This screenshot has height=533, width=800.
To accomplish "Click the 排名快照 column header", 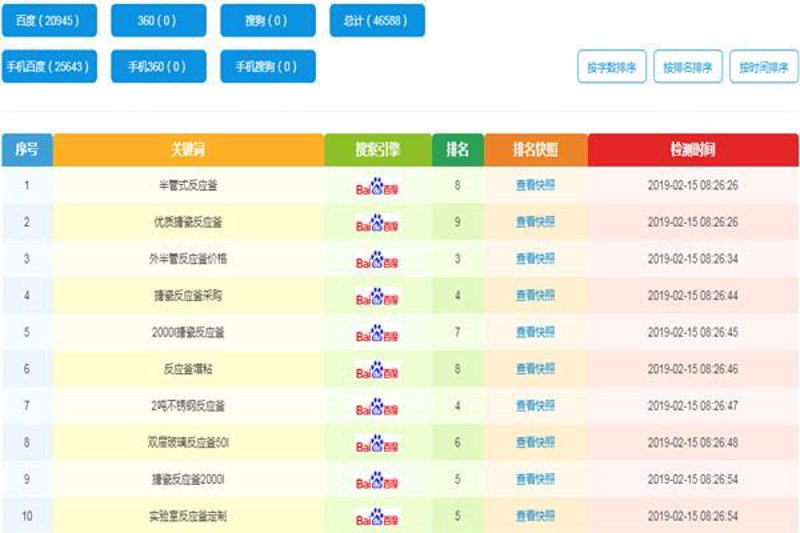I will tap(536, 150).
